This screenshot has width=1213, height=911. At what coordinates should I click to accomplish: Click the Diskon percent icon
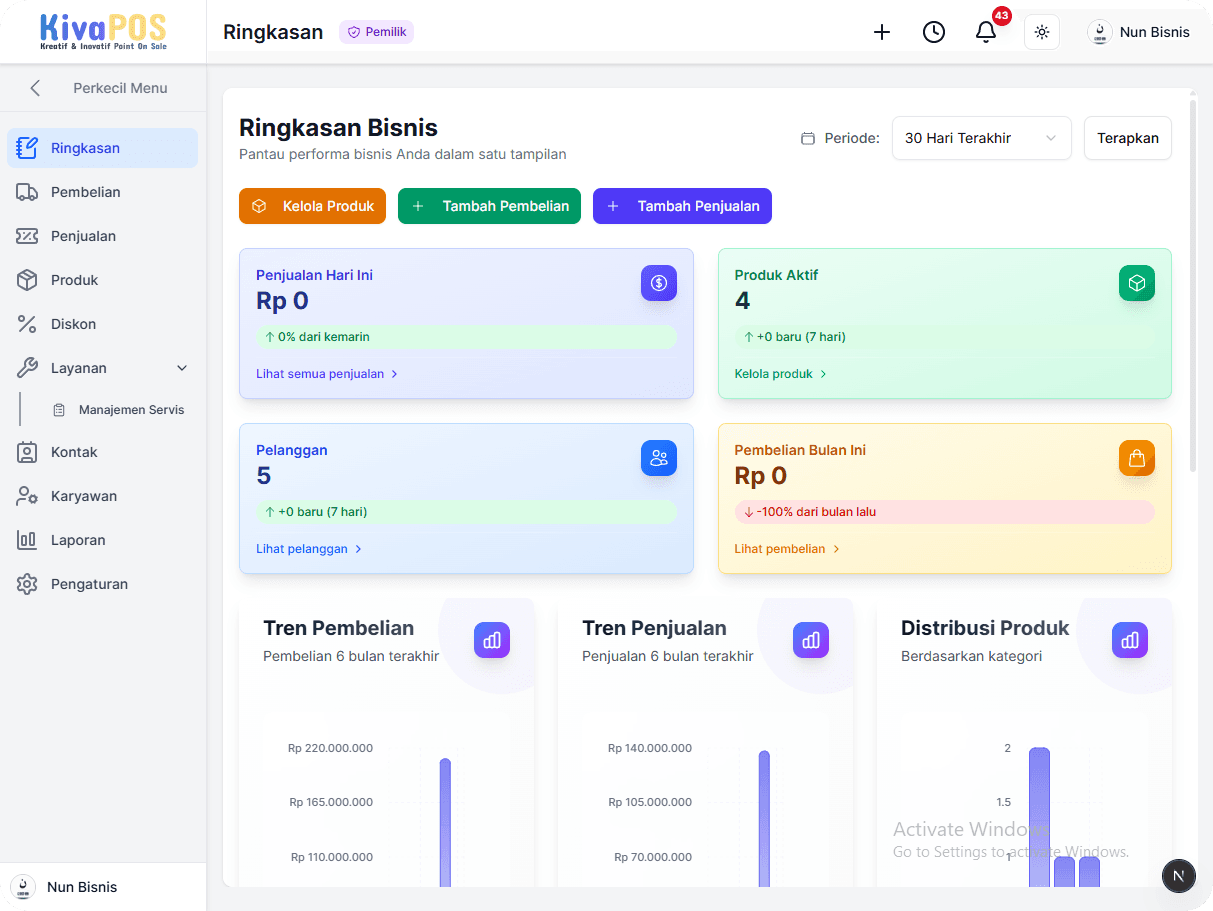pos(34,323)
